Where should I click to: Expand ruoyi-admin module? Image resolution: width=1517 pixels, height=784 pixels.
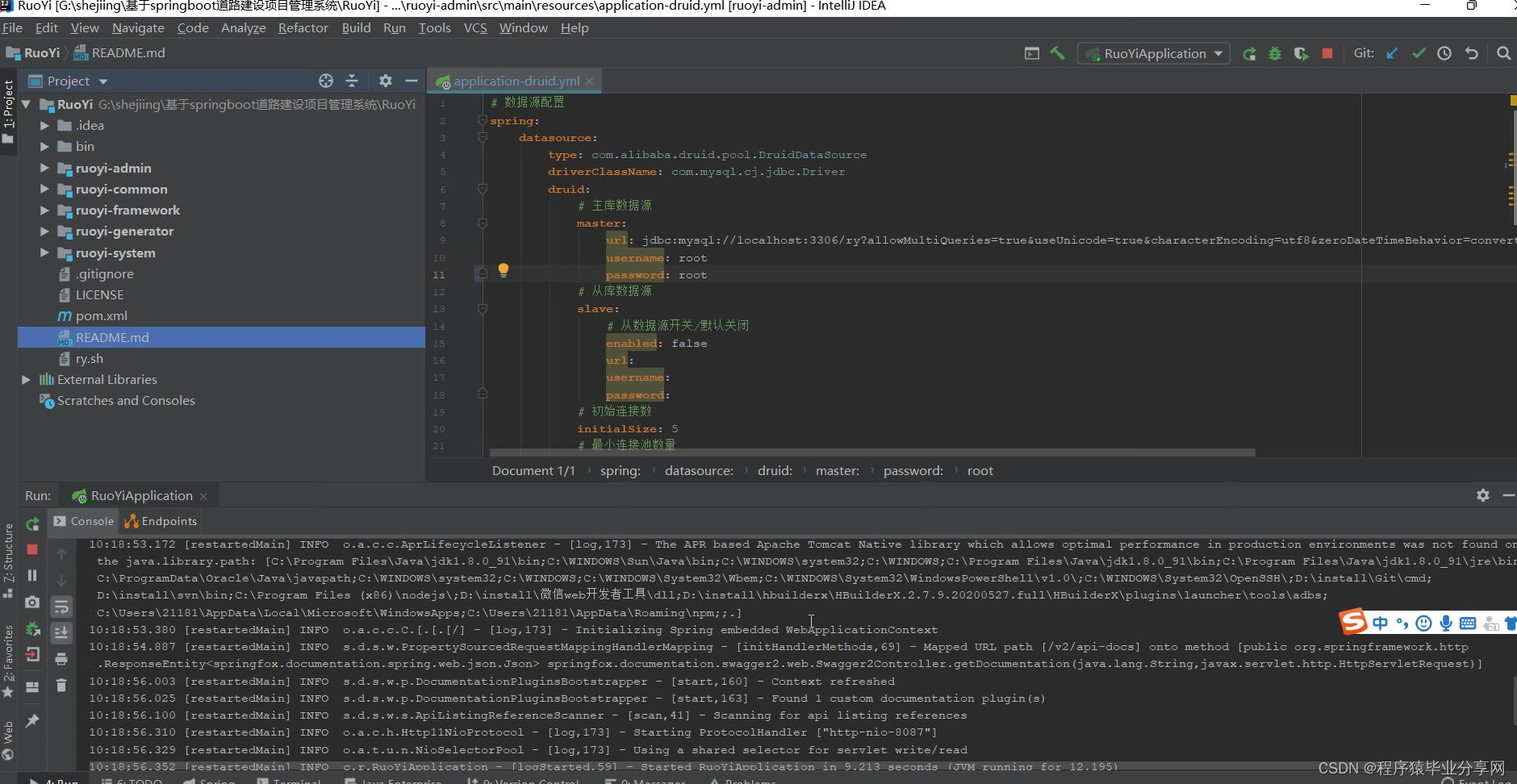(x=44, y=168)
